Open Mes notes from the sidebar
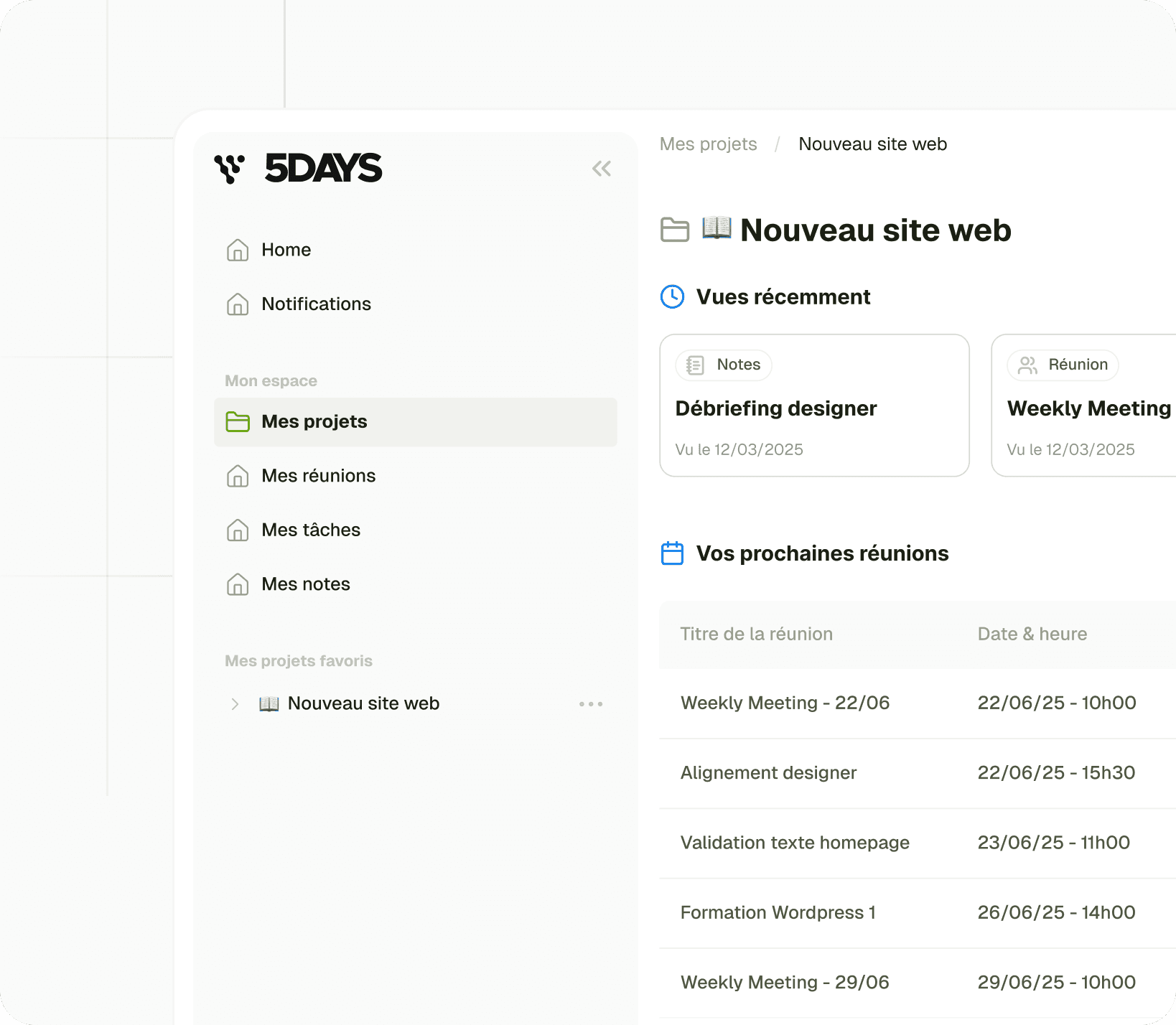Screen dimensions: 1176x1025 (305, 584)
